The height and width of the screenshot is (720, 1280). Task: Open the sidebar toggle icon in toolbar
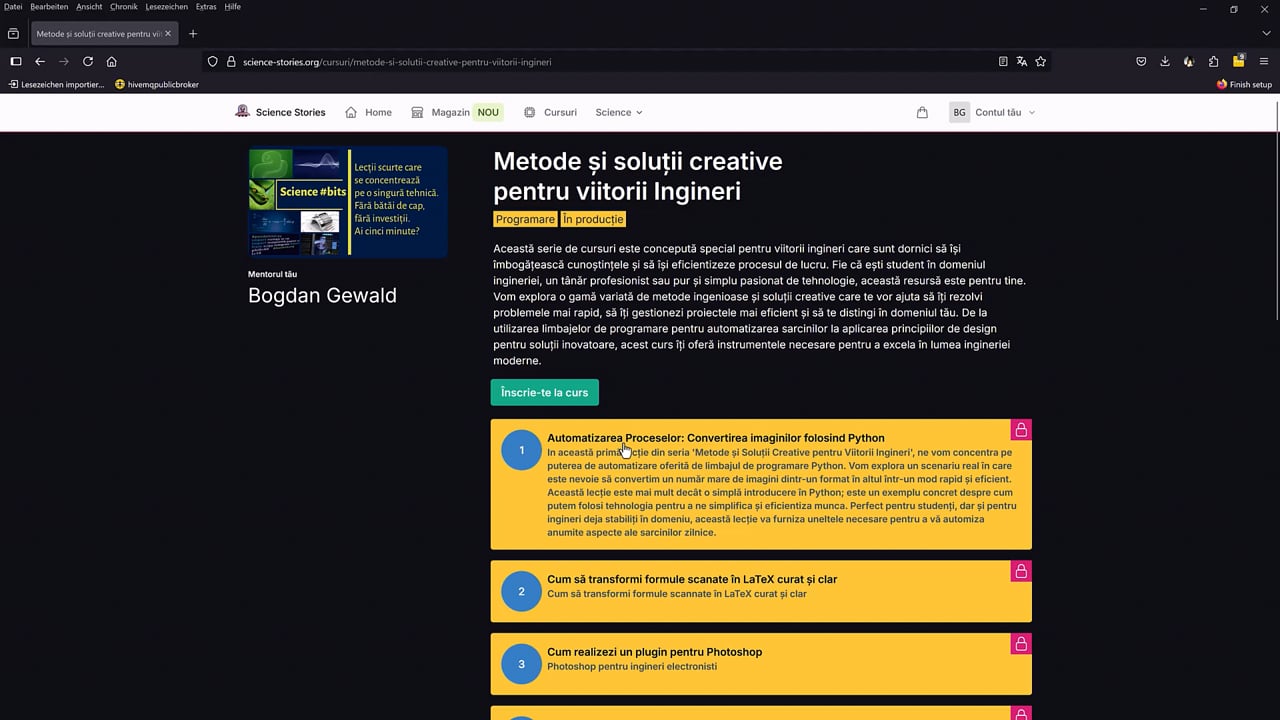pos(15,61)
